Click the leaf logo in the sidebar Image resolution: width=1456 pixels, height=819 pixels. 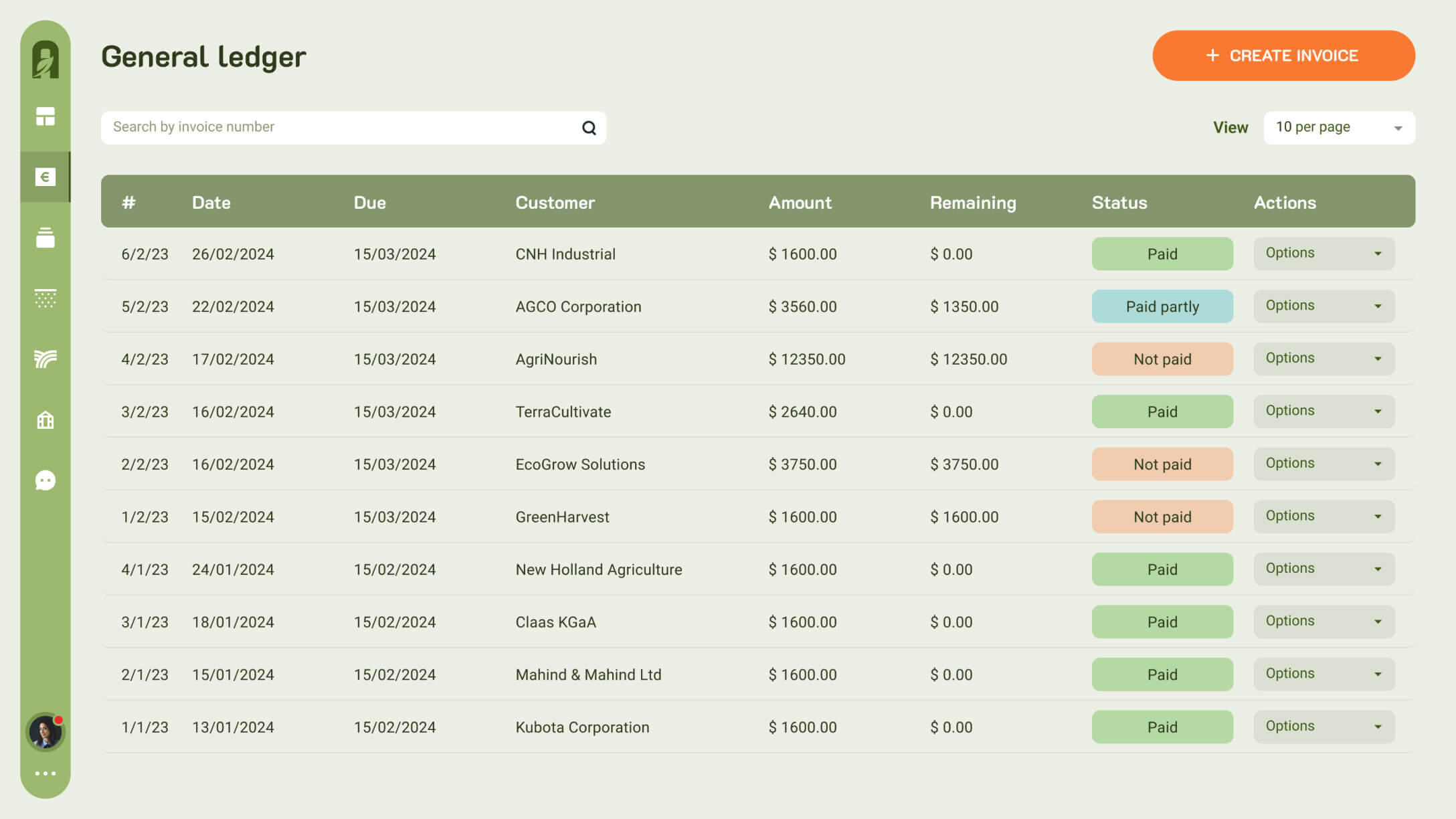coord(45,60)
